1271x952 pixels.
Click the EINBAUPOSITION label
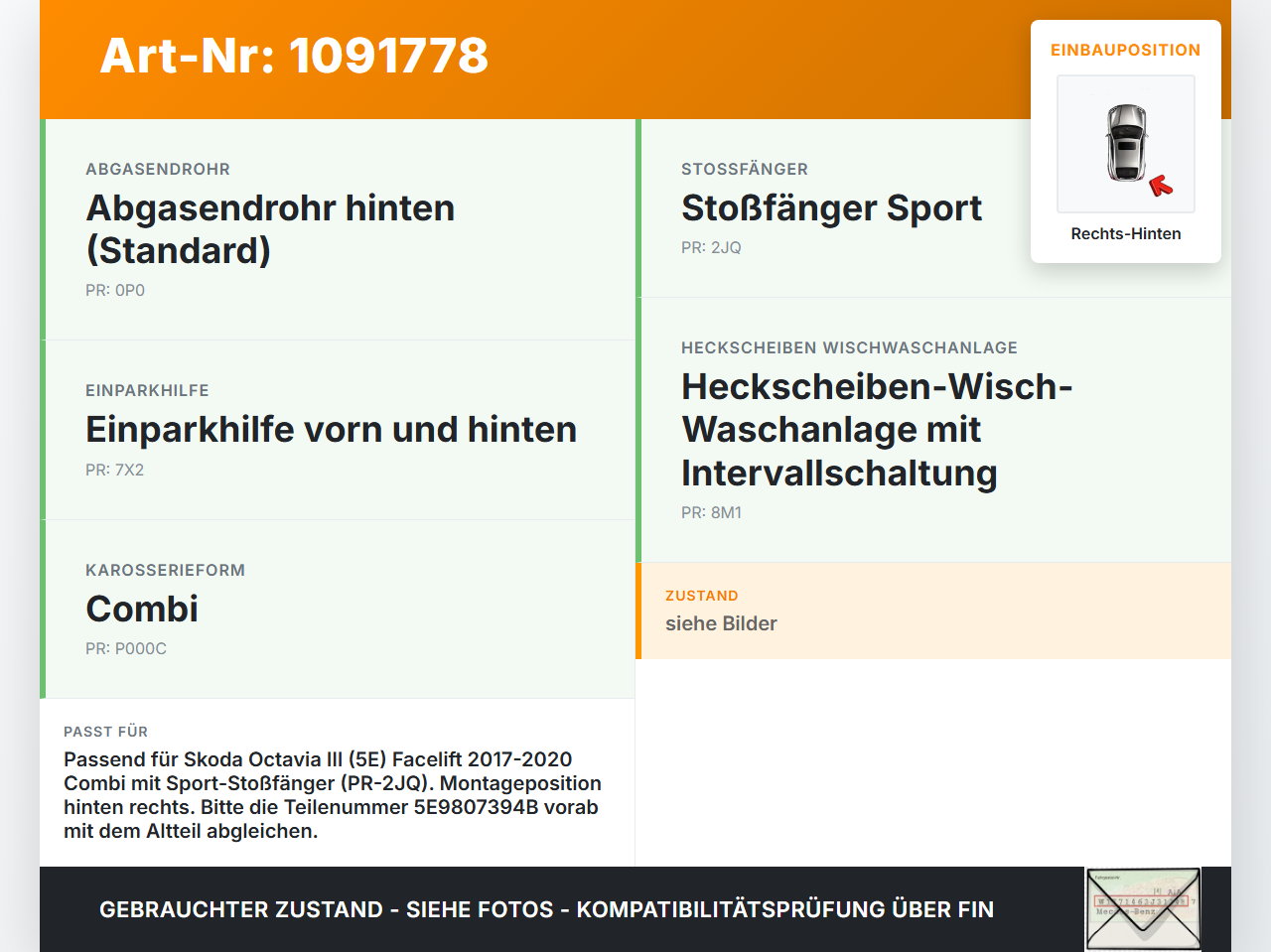point(1126,50)
